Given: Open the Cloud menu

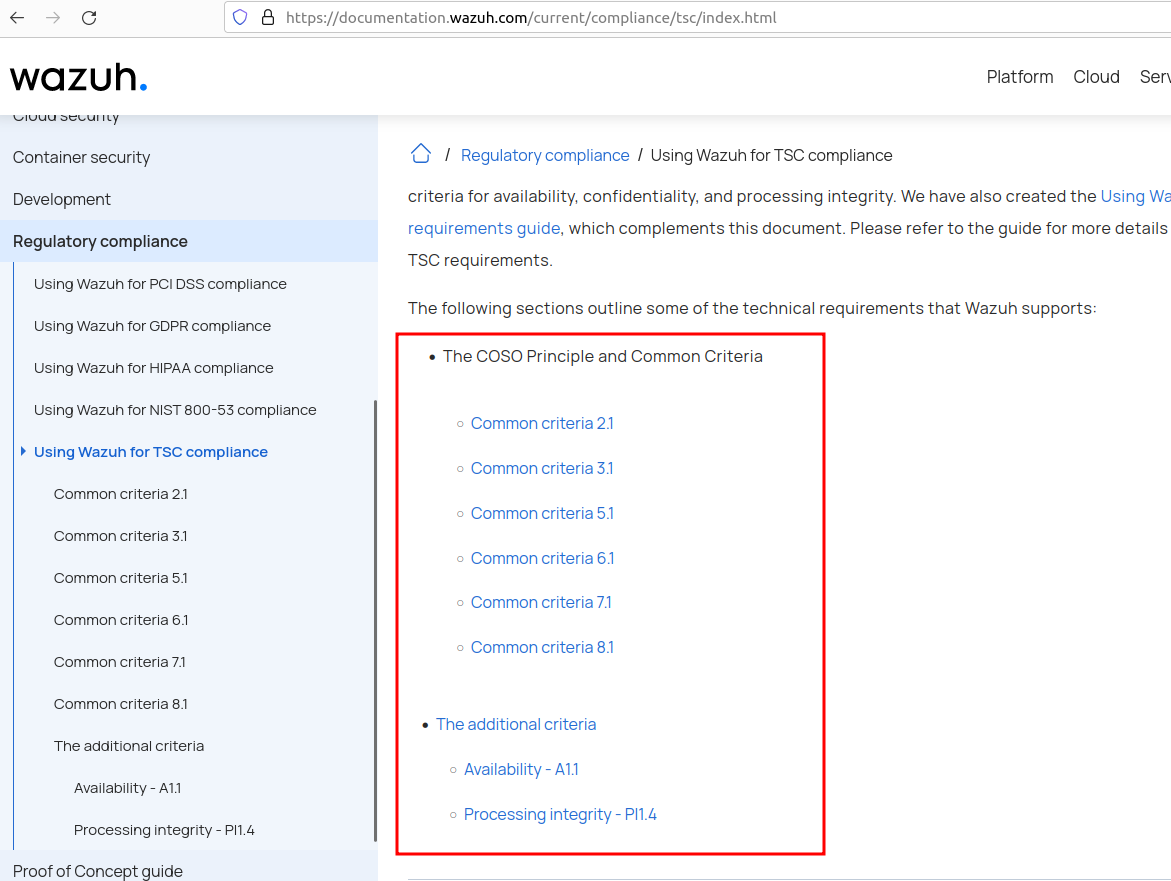Looking at the screenshot, I should click(x=1096, y=76).
